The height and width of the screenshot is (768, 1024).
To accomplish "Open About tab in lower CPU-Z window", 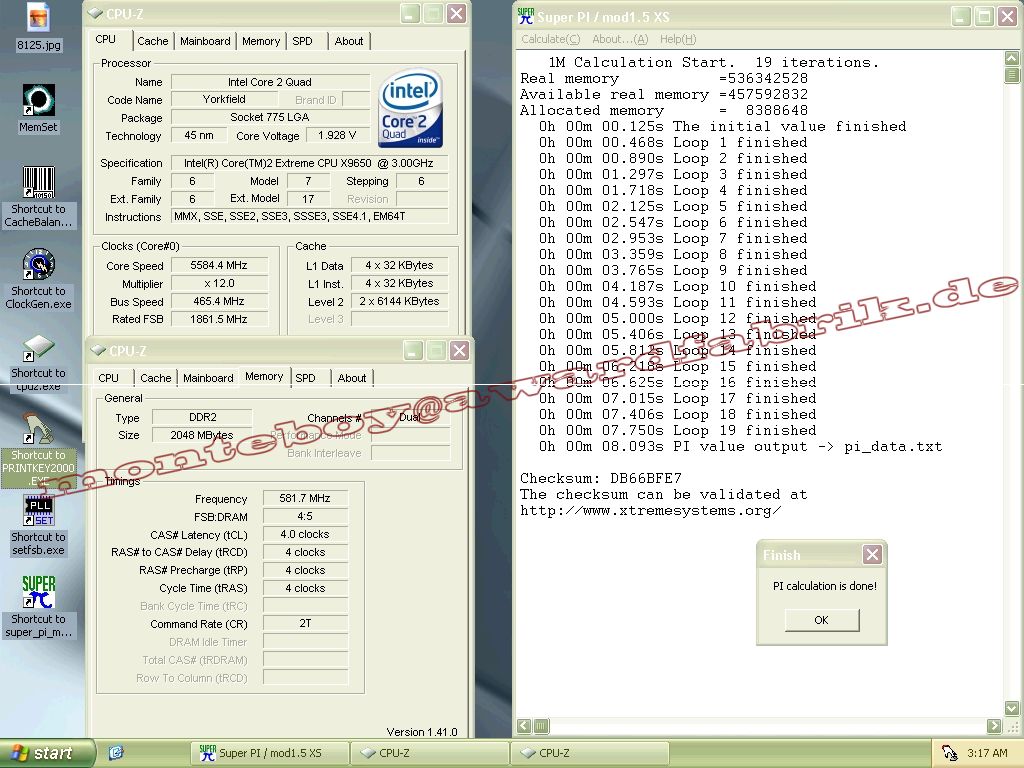I will click(x=352, y=378).
